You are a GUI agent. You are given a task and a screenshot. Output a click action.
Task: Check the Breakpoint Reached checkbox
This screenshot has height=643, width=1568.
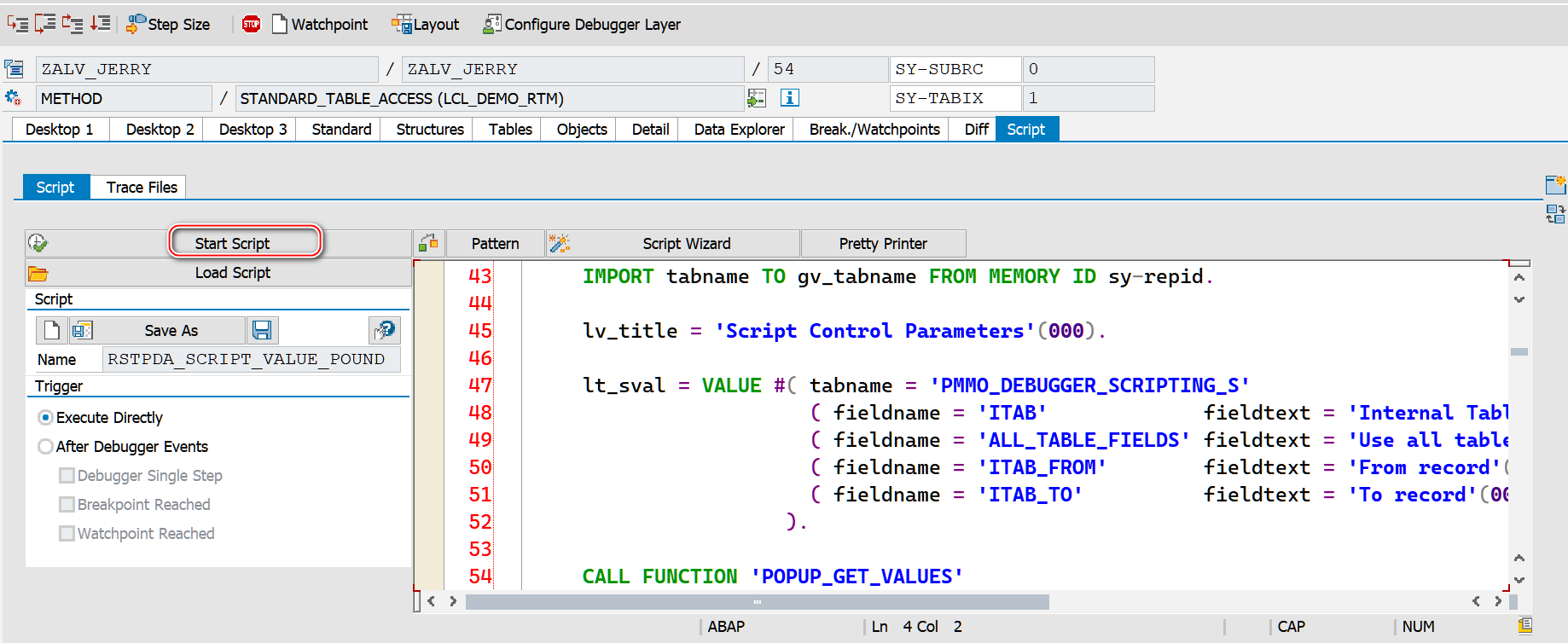point(67,505)
